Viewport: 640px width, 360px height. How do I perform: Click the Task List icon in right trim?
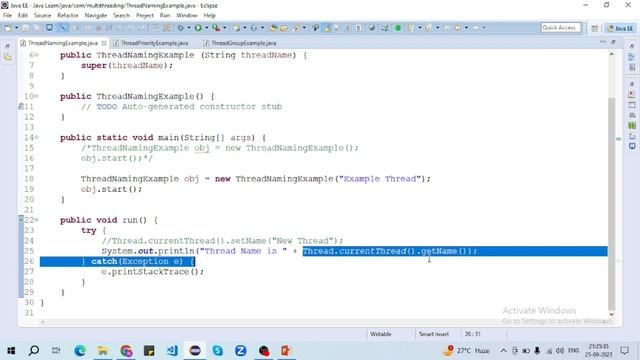(x=632, y=67)
